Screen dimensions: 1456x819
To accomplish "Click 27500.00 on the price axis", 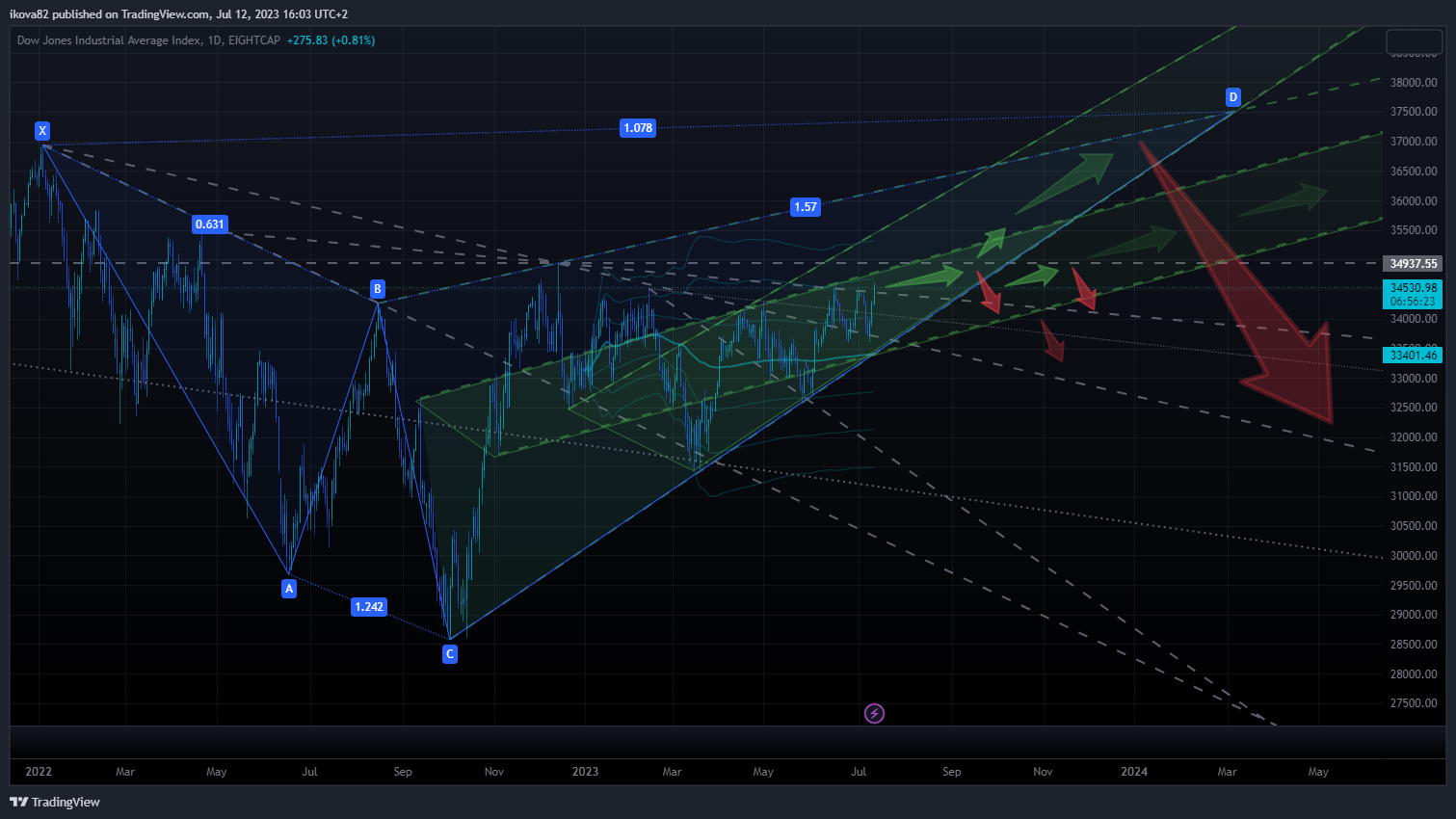I will point(1414,703).
